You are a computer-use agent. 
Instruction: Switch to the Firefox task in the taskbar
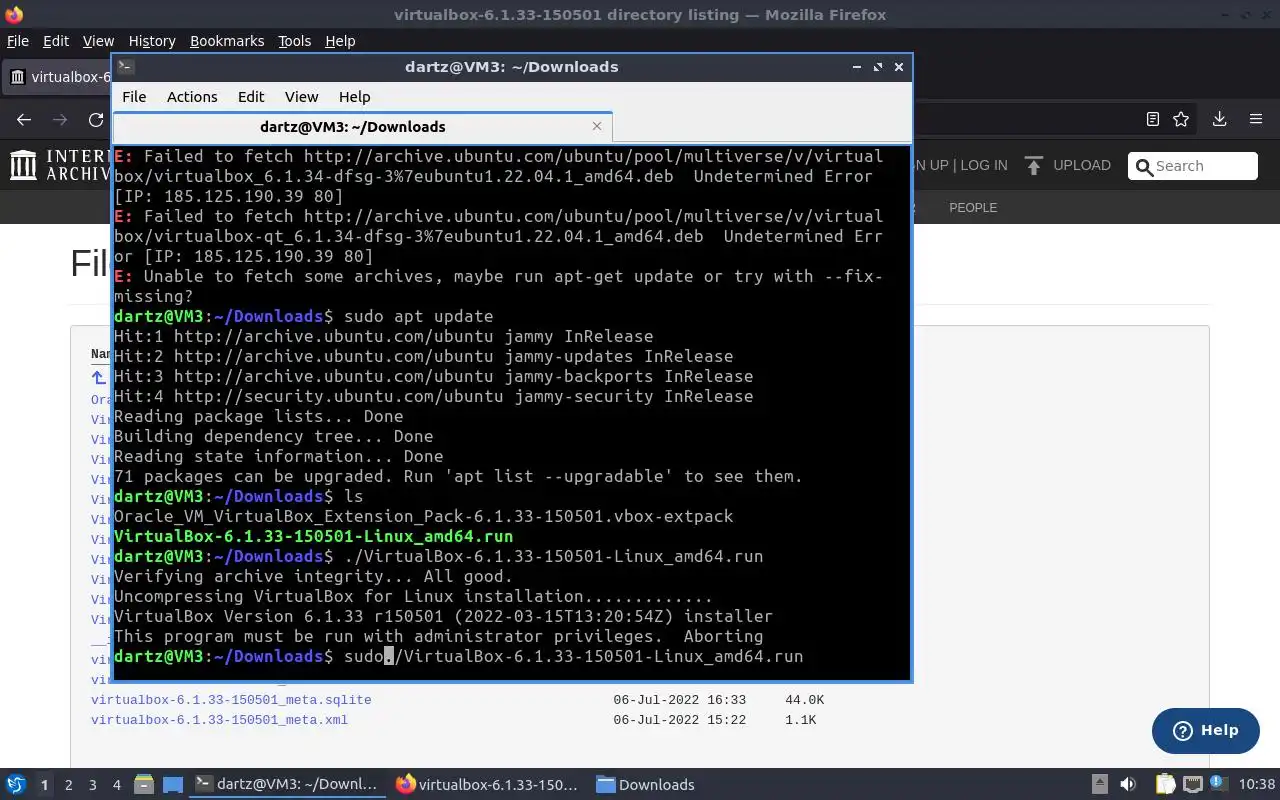pos(488,784)
